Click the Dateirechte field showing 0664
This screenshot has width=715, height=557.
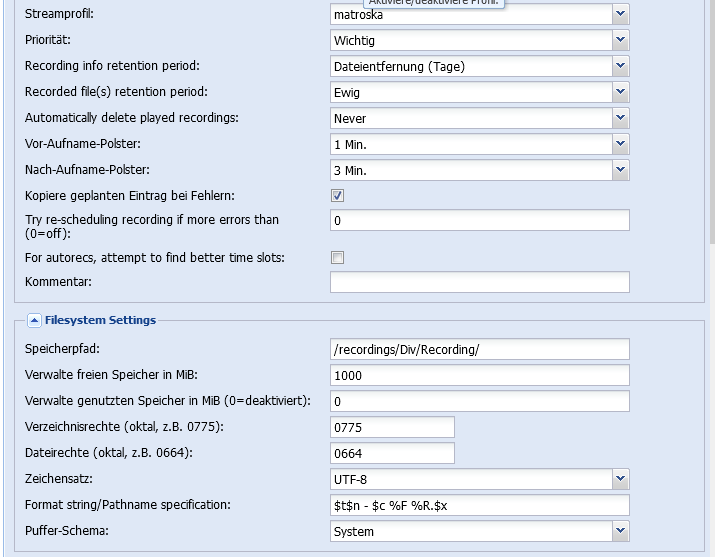point(392,453)
